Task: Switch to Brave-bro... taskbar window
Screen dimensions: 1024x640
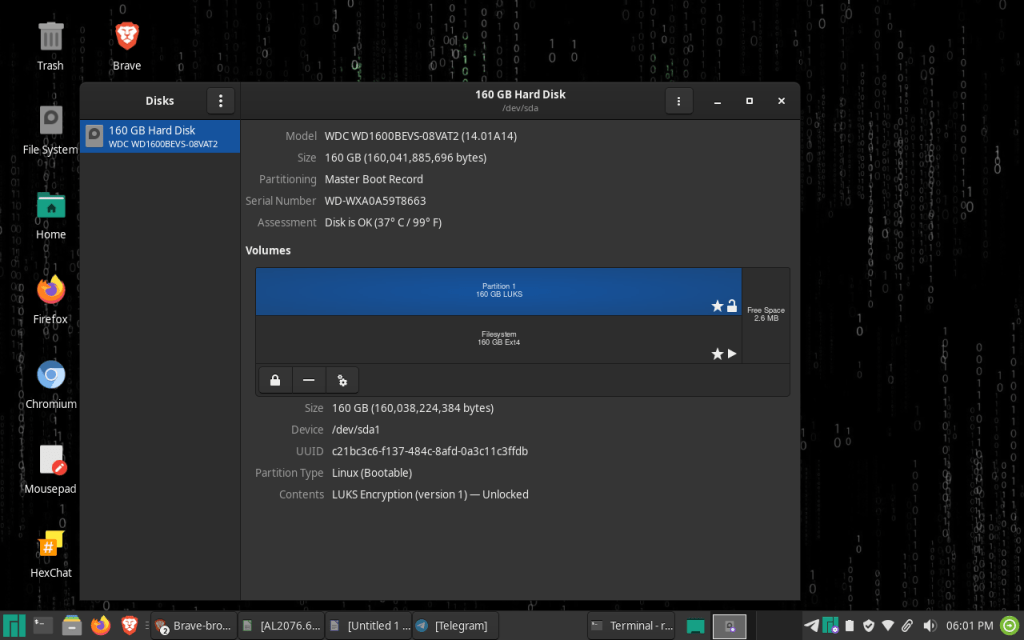Action: pos(193,626)
